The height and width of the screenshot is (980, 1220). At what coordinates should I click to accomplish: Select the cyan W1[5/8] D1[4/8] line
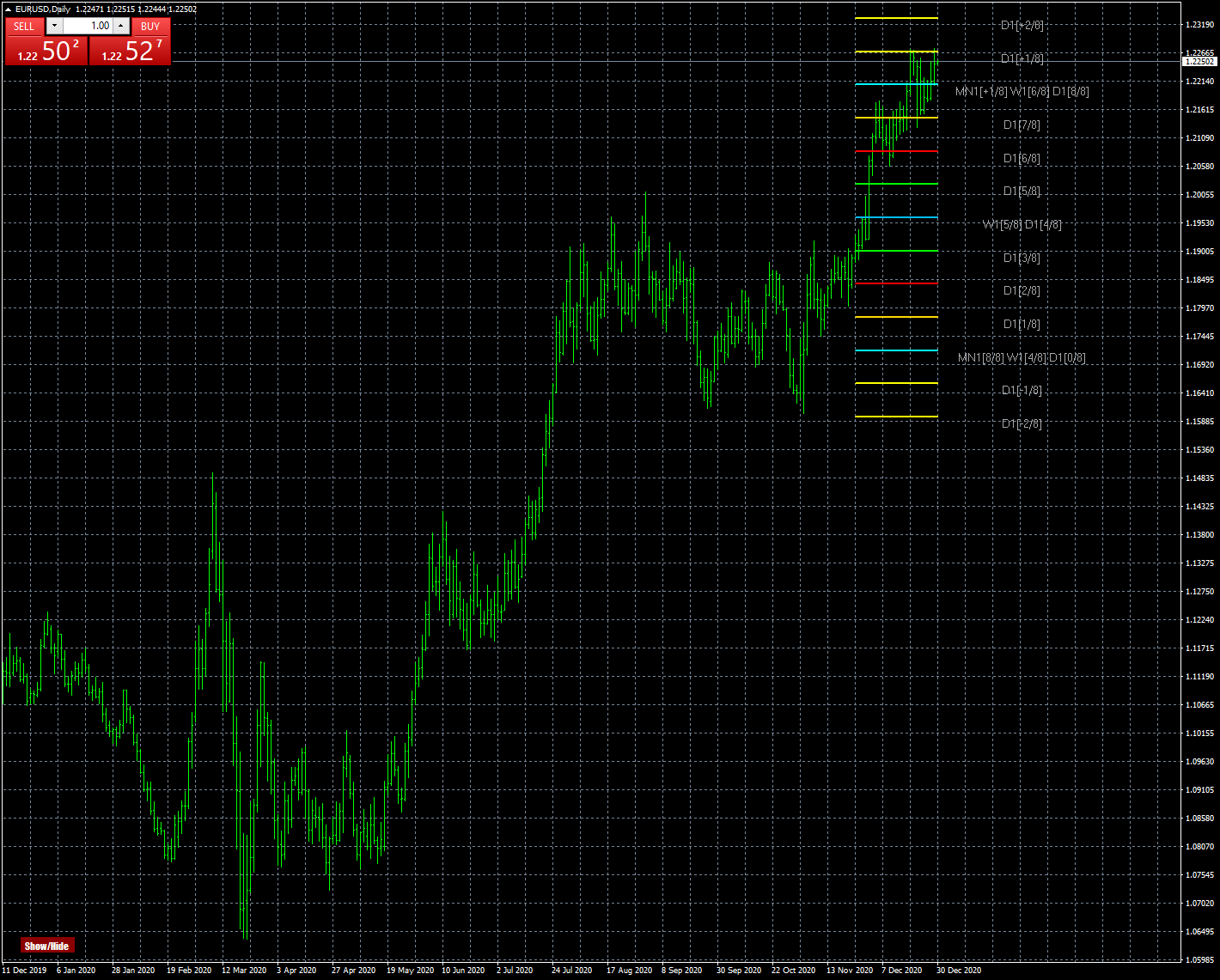tap(896, 217)
